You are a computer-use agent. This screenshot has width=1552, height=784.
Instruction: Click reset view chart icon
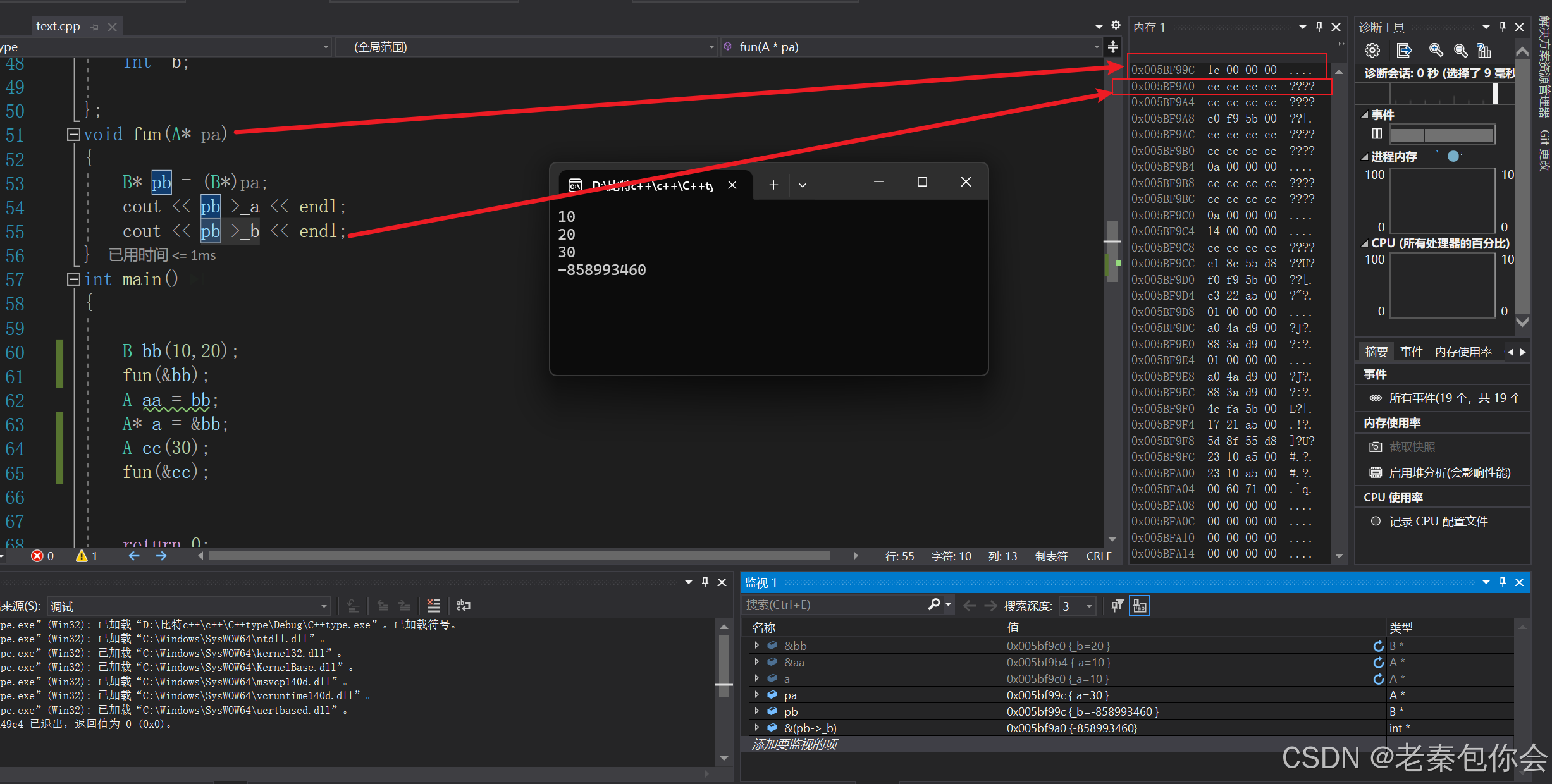coord(1484,51)
